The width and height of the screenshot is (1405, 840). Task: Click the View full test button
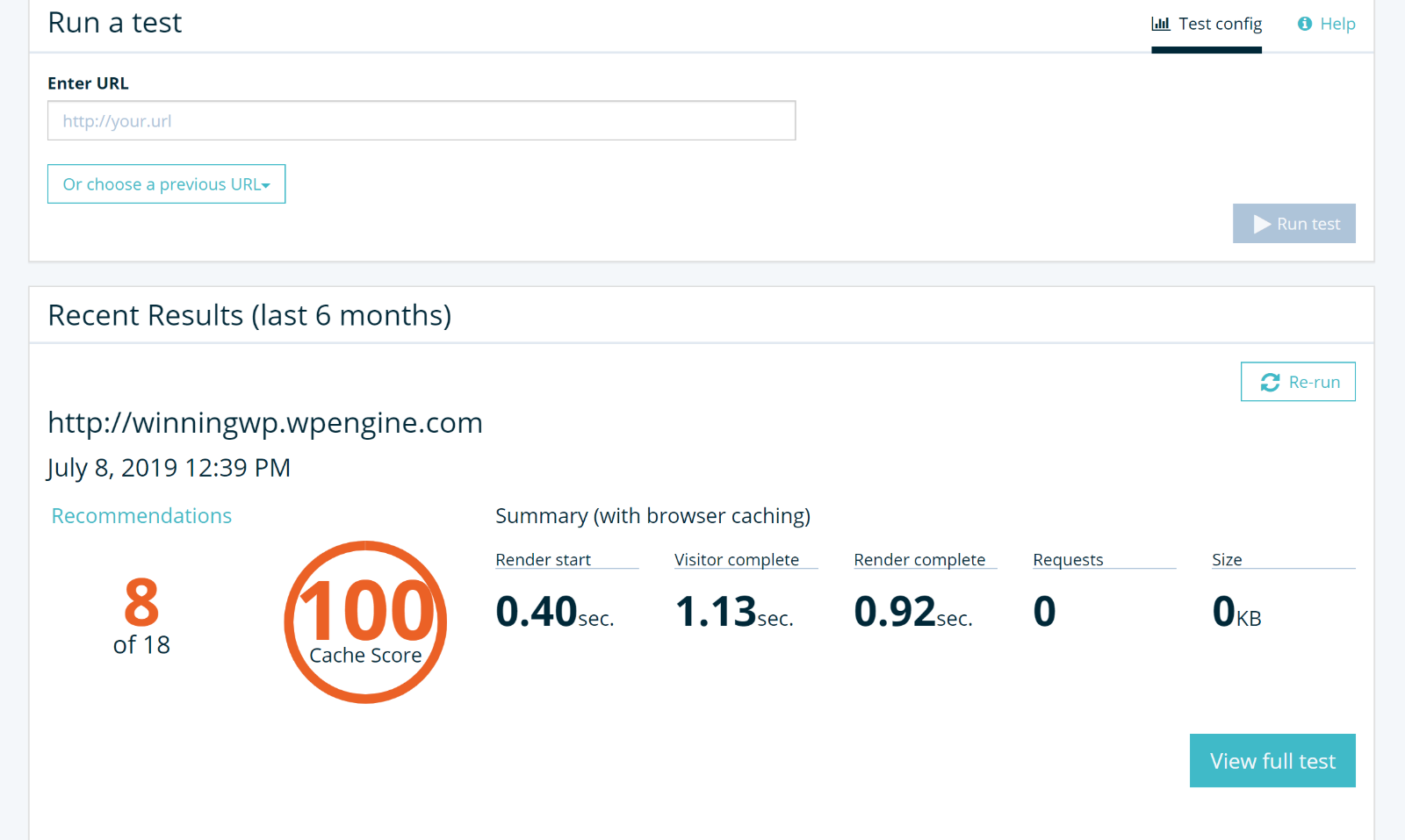point(1272,760)
